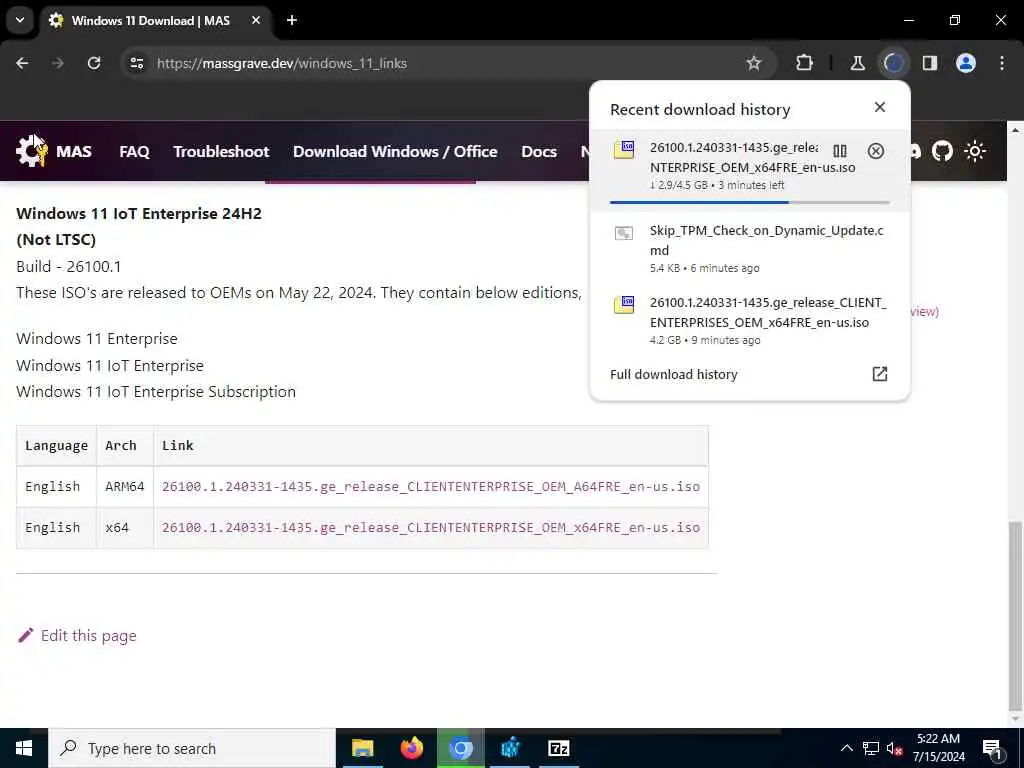Click the Chrome taskbar icon
The width and height of the screenshot is (1024, 768).
click(460, 748)
